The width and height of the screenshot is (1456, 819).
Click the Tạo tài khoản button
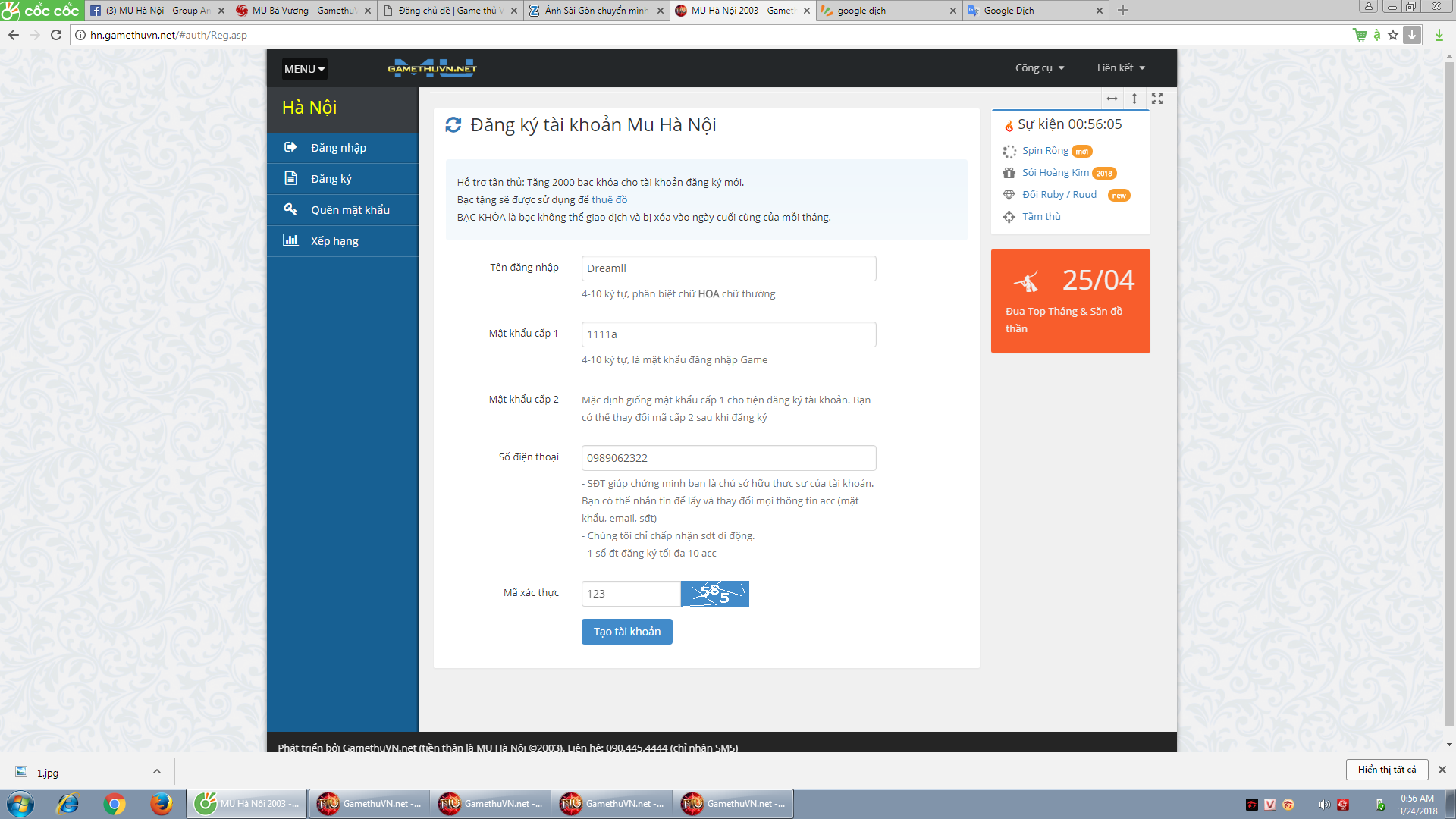pyautogui.click(x=626, y=632)
